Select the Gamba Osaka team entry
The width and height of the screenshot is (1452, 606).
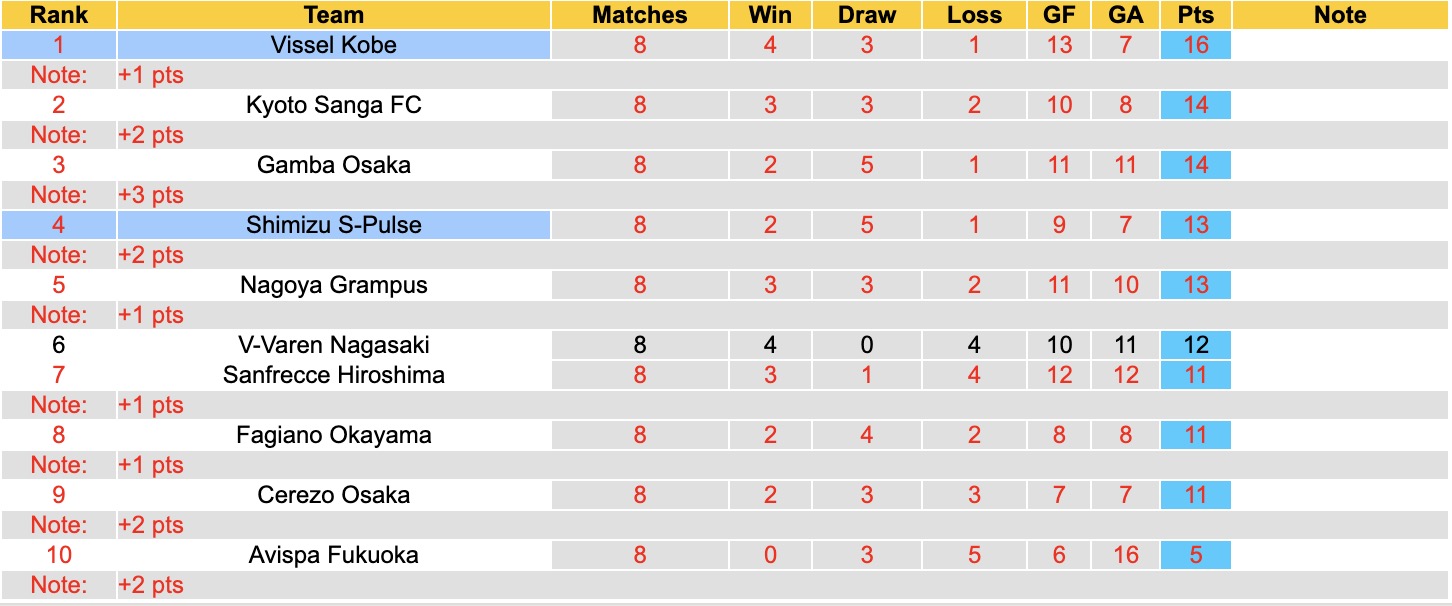[333, 165]
